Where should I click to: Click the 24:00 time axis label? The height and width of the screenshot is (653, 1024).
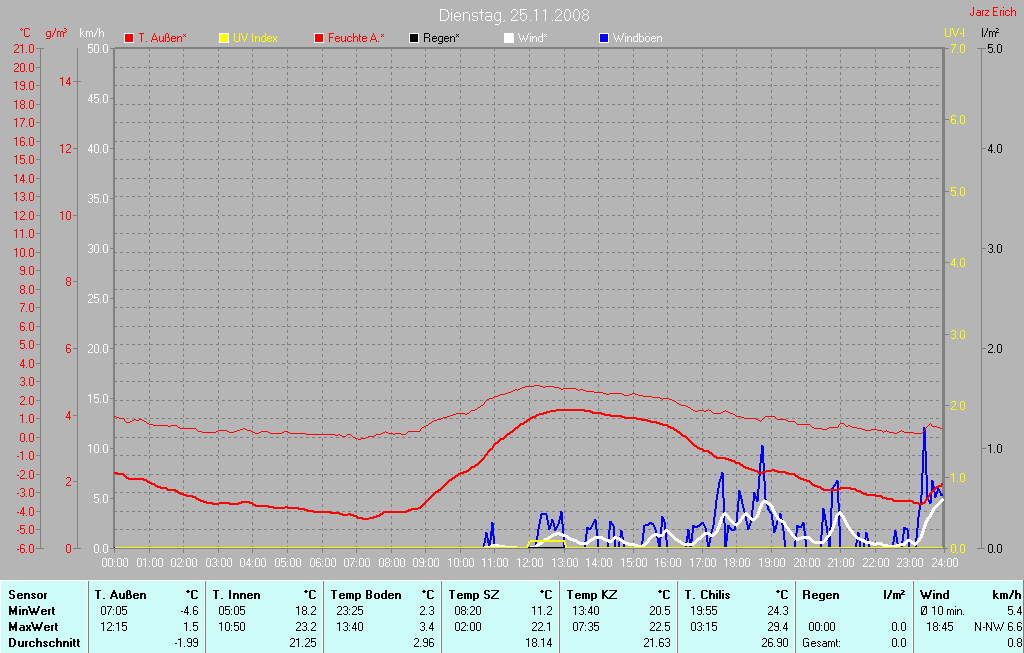coord(944,562)
